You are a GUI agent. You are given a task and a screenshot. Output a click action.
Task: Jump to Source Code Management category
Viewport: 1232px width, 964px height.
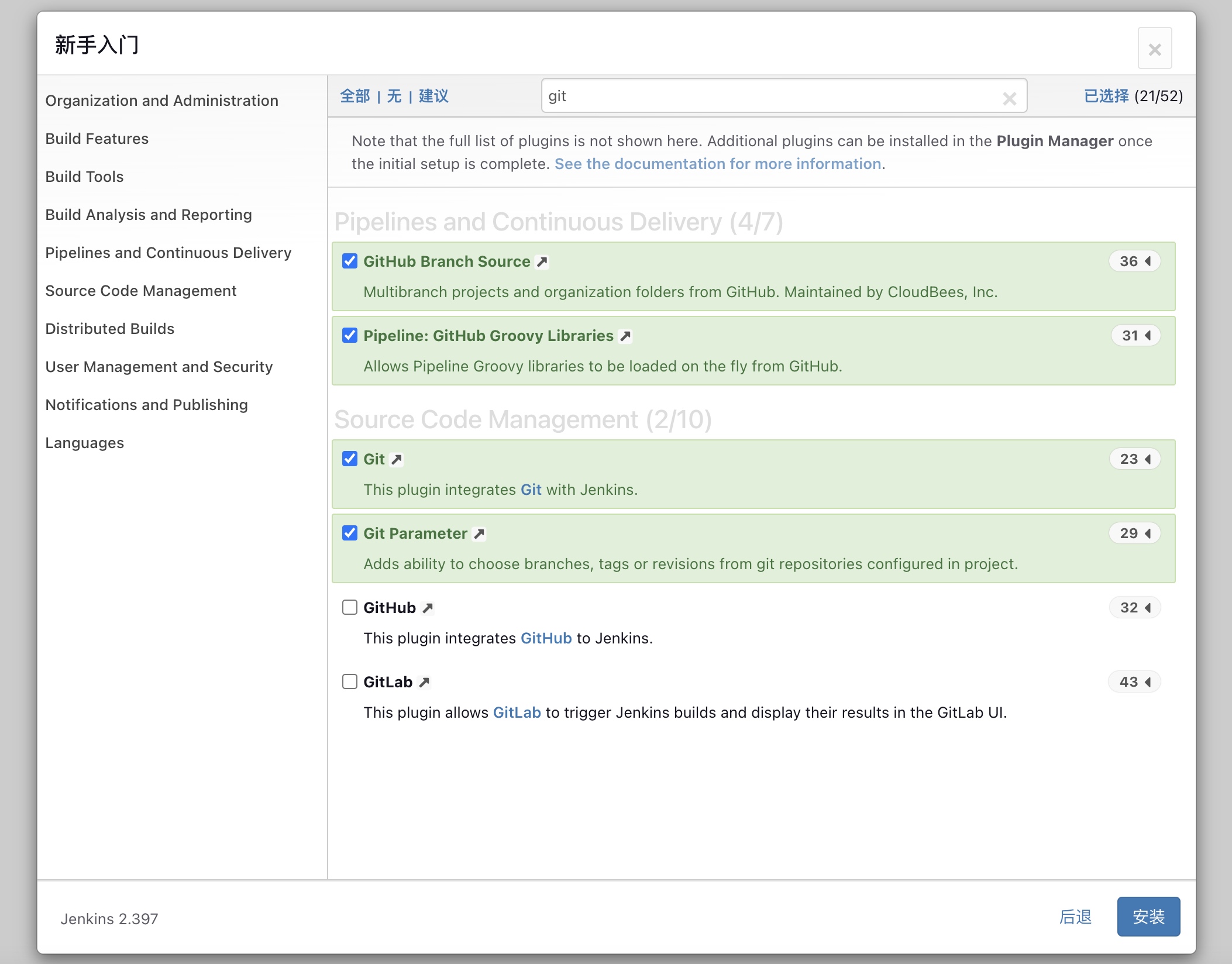pyautogui.click(x=141, y=291)
